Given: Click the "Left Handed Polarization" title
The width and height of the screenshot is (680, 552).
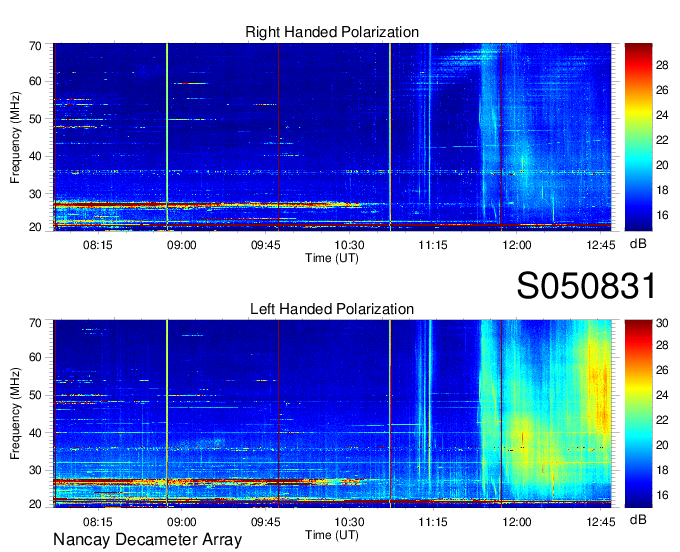Looking at the screenshot, I should [x=332, y=309].
